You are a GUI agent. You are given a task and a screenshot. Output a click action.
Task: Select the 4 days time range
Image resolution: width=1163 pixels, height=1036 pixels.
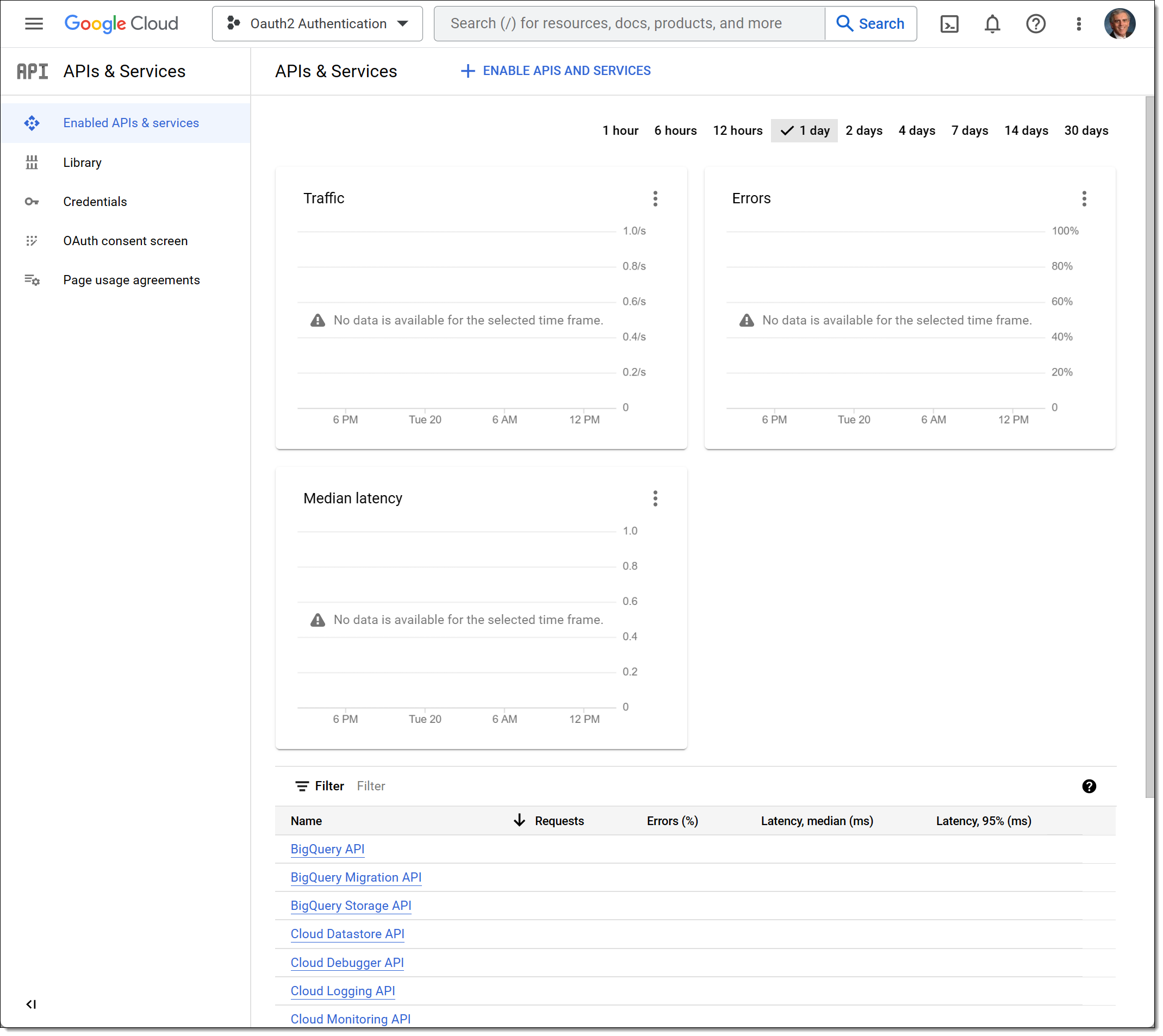pos(917,130)
